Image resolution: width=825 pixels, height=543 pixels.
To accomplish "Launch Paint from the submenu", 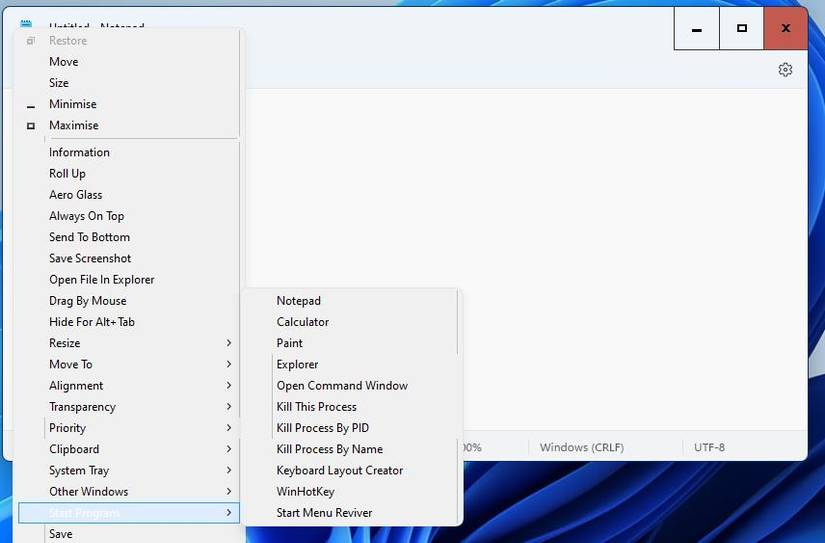I will point(351,343).
